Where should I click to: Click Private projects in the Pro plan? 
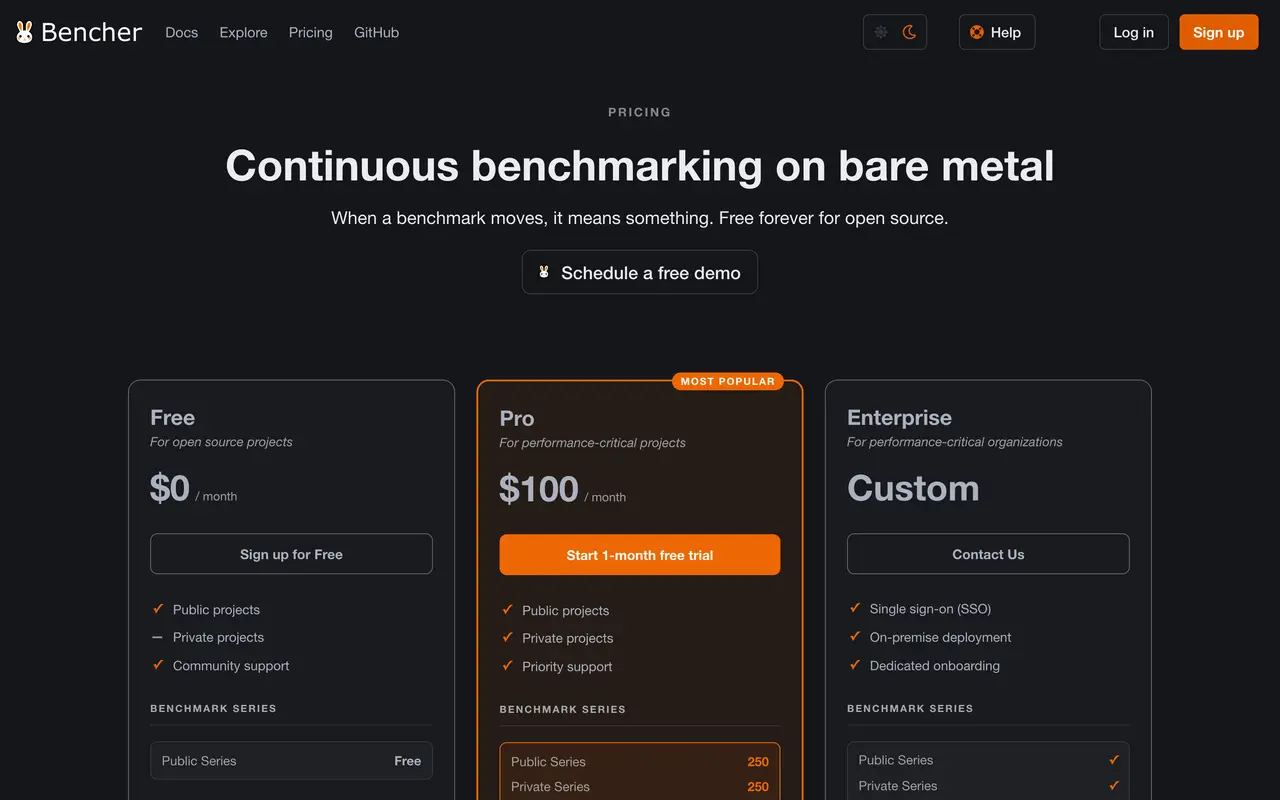point(568,639)
